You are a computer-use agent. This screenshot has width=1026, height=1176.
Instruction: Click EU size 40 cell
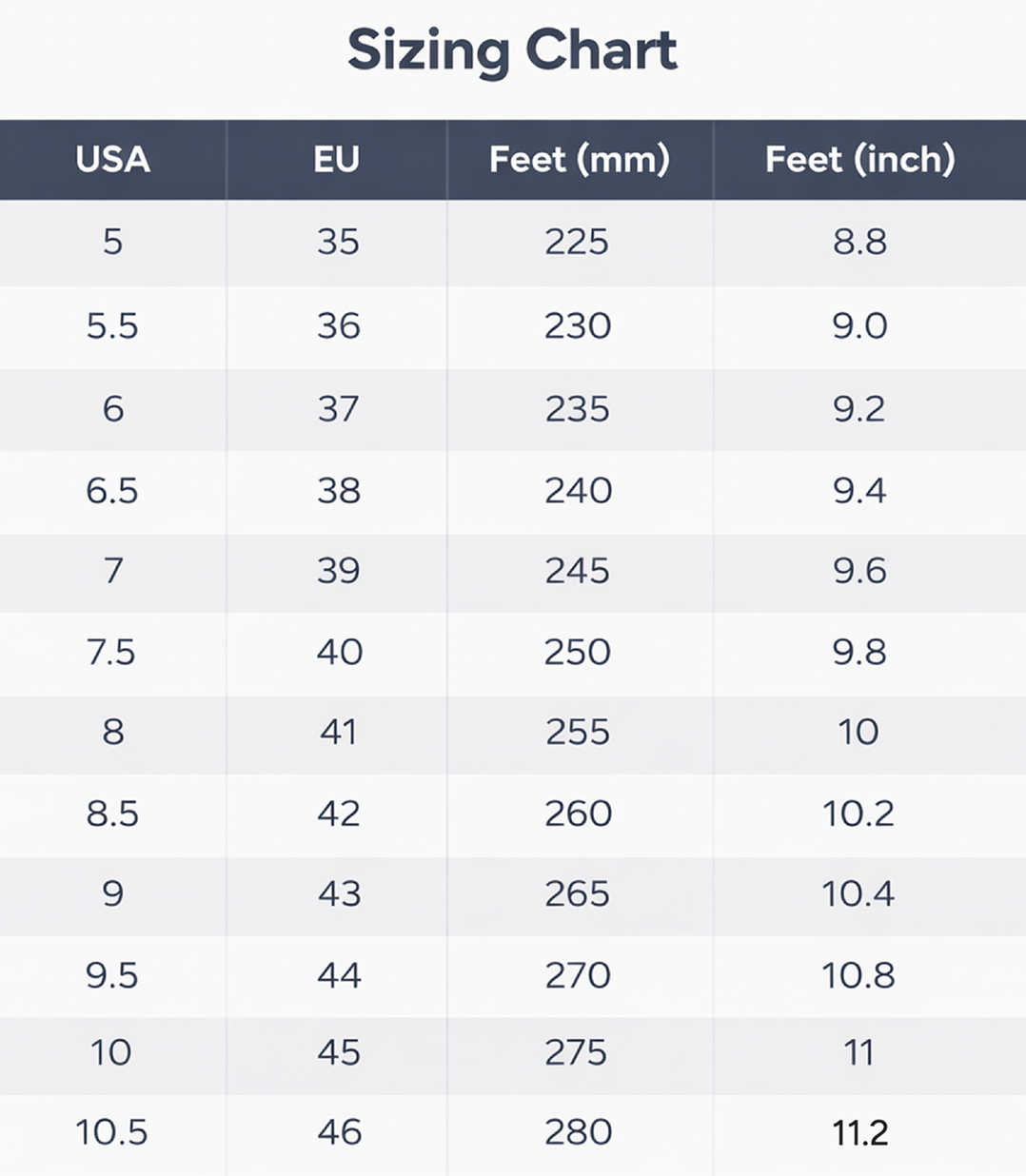tap(339, 653)
